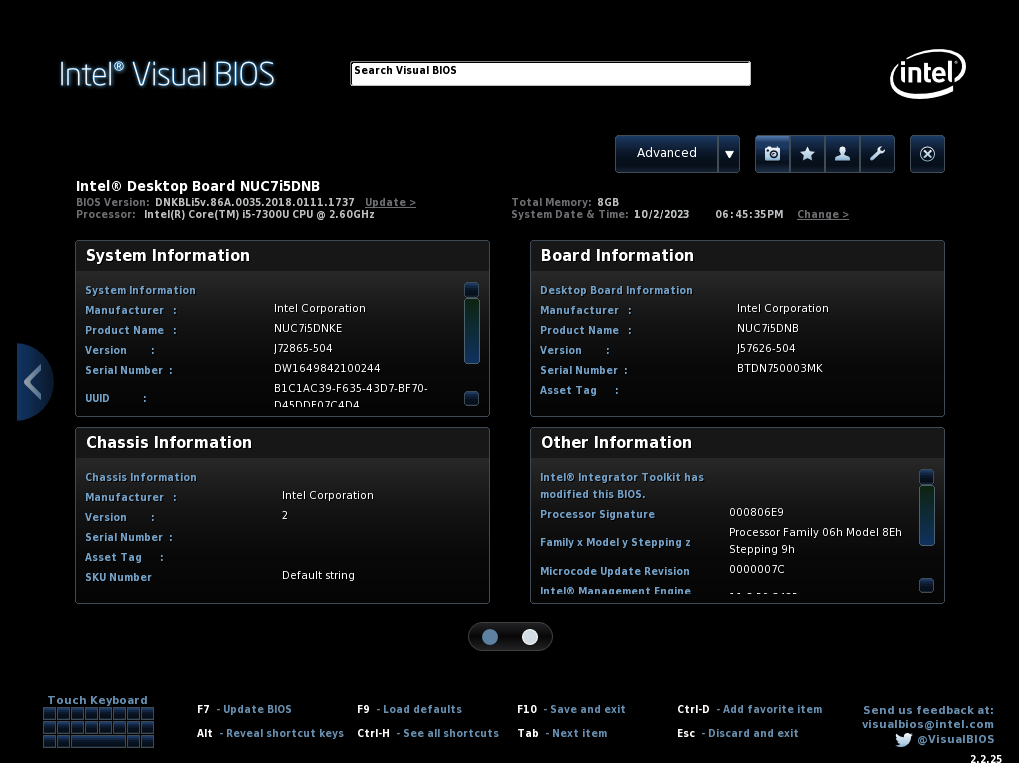Click the Change date and time link

(823, 214)
